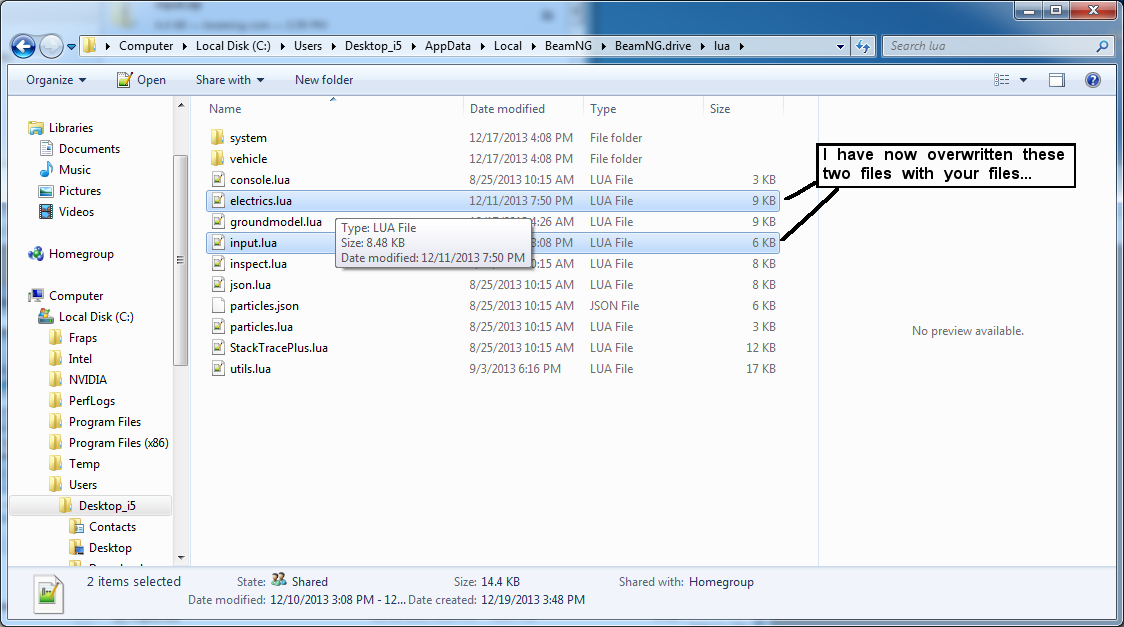The width and height of the screenshot is (1124, 627).
Task: Go back with the Back arrow button
Action: point(23,47)
